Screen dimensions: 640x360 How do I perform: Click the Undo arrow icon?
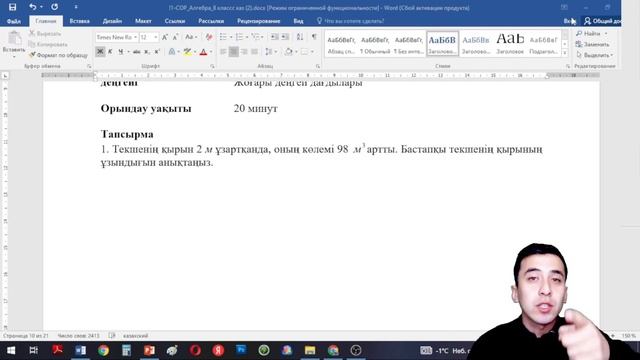pyautogui.click(x=33, y=7)
